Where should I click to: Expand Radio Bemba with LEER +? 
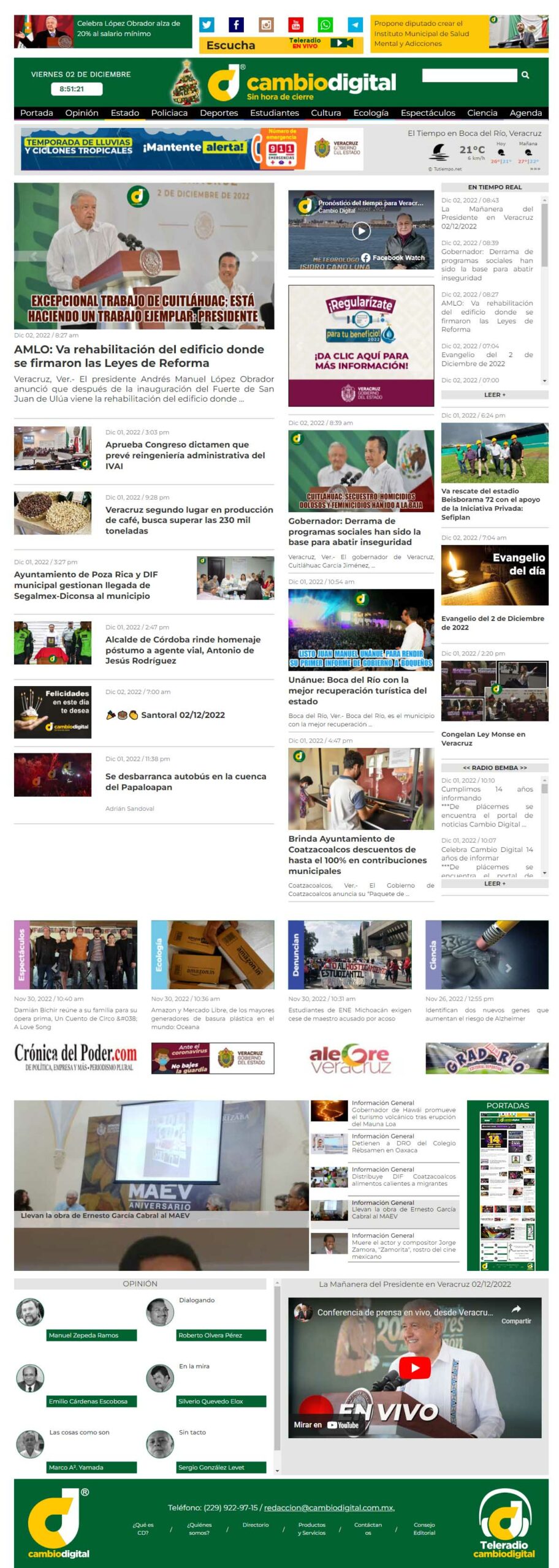coord(495,883)
